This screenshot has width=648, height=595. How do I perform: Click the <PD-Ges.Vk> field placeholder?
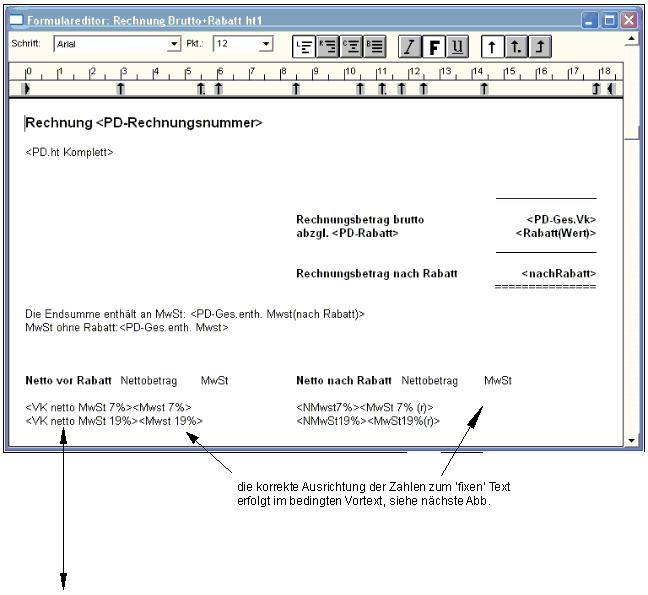coord(561,219)
